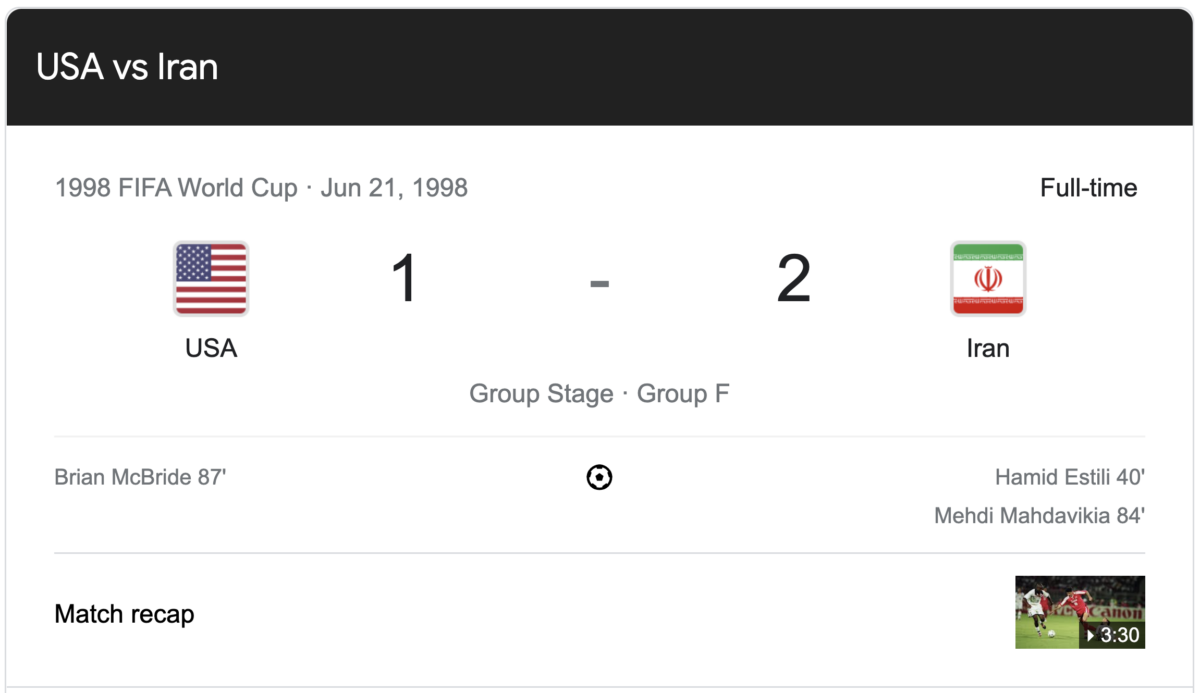Click the dark header bar
Image resolution: width=1200 pixels, height=693 pixels.
click(x=600, y=68)
